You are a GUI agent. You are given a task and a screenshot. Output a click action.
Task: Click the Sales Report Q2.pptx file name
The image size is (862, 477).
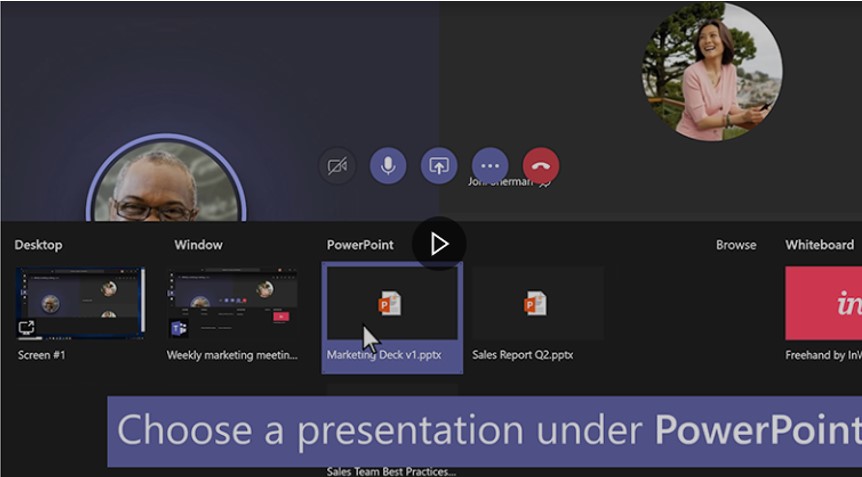click(x=523, y=355)
